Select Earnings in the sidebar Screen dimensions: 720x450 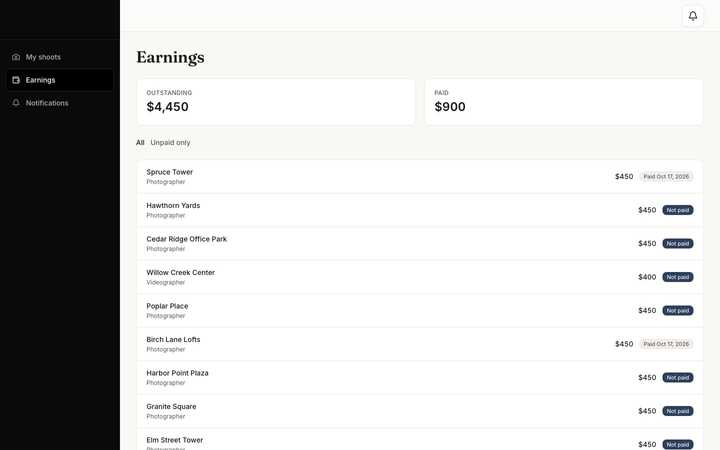pos(60,80)
